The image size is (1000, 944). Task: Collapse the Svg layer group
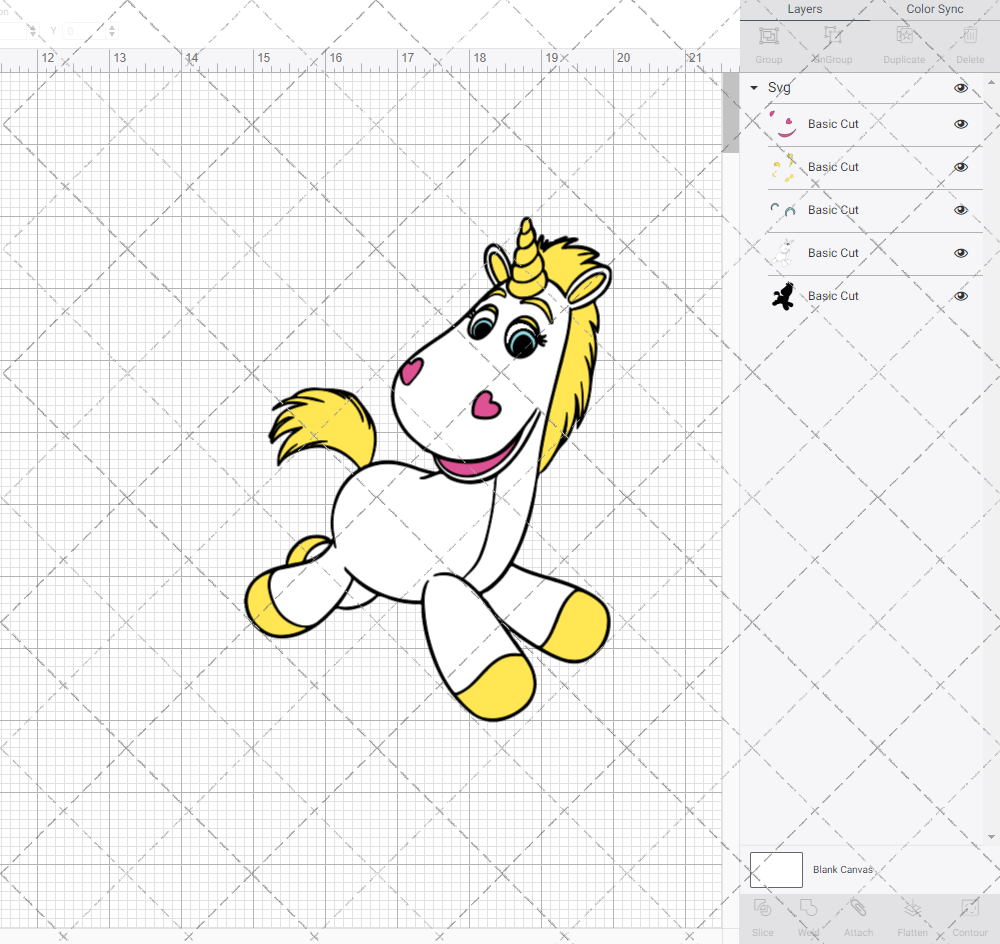pos(754,88)
